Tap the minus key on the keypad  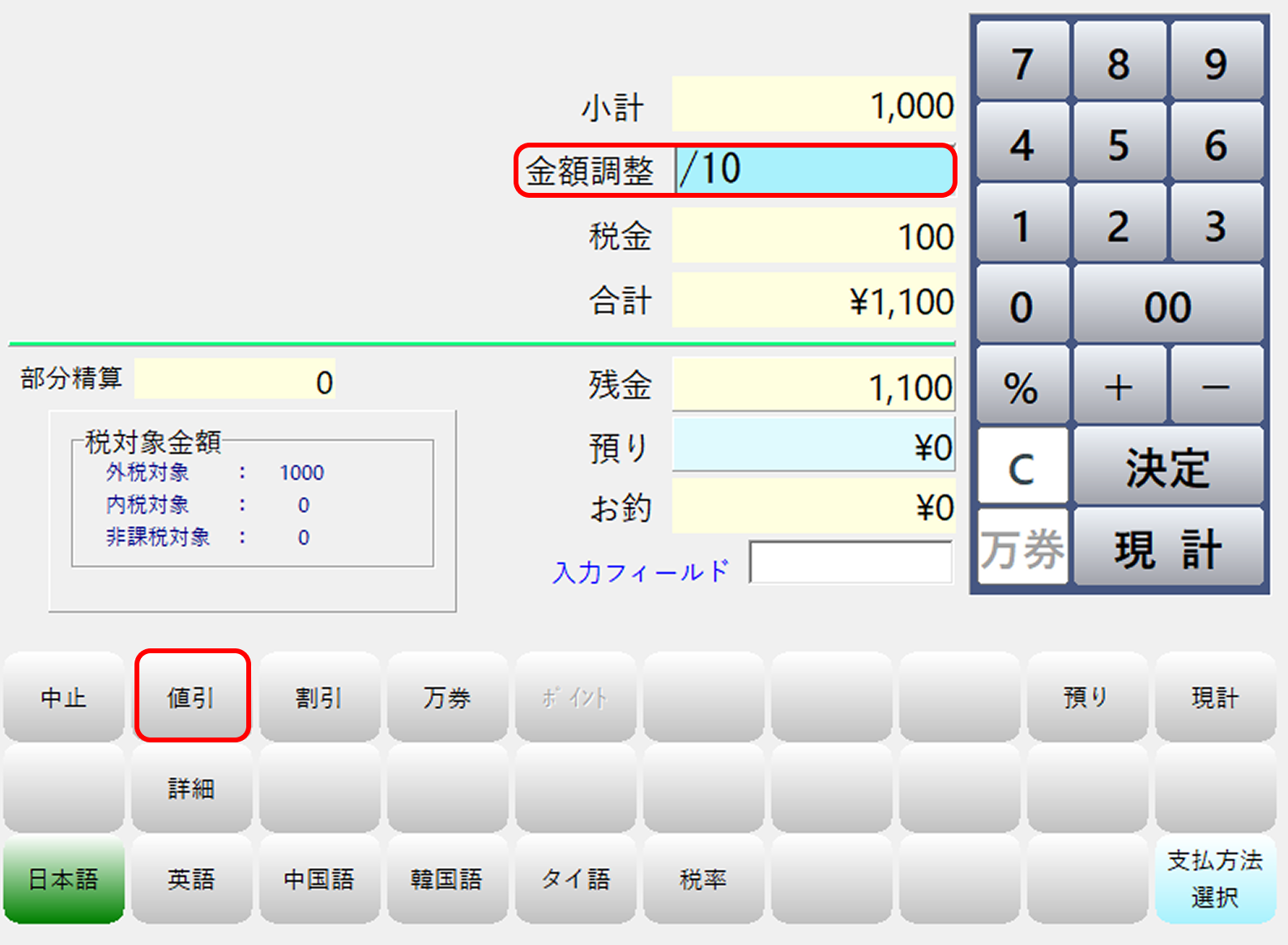click(1216, 387)
